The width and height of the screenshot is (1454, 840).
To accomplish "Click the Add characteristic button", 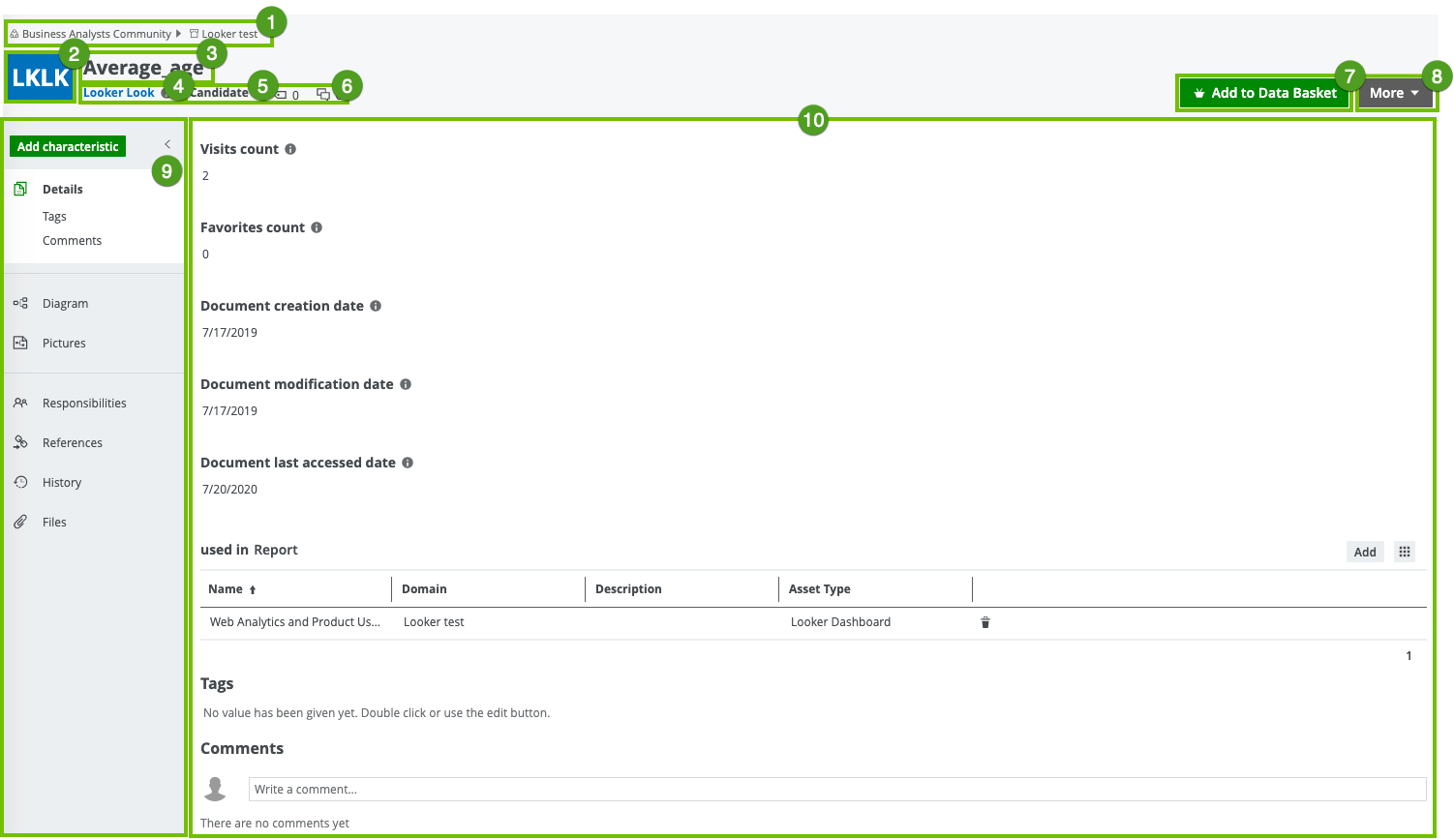I will point(68,146).
